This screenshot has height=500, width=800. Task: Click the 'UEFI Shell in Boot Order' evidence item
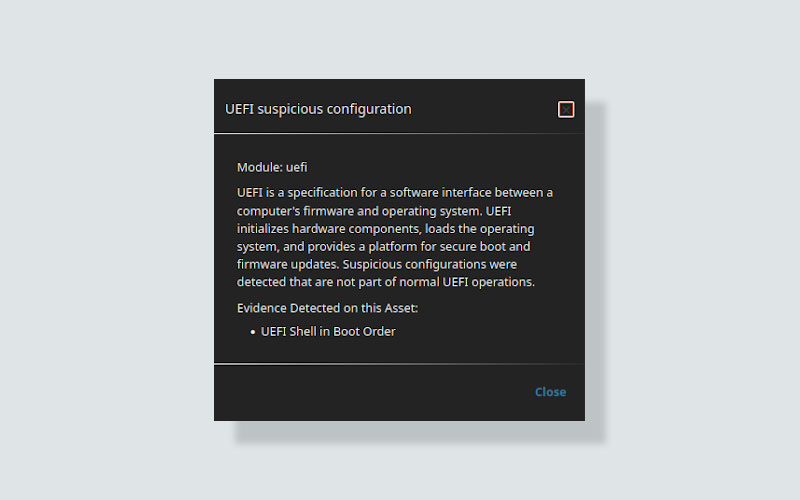(328, 331)
